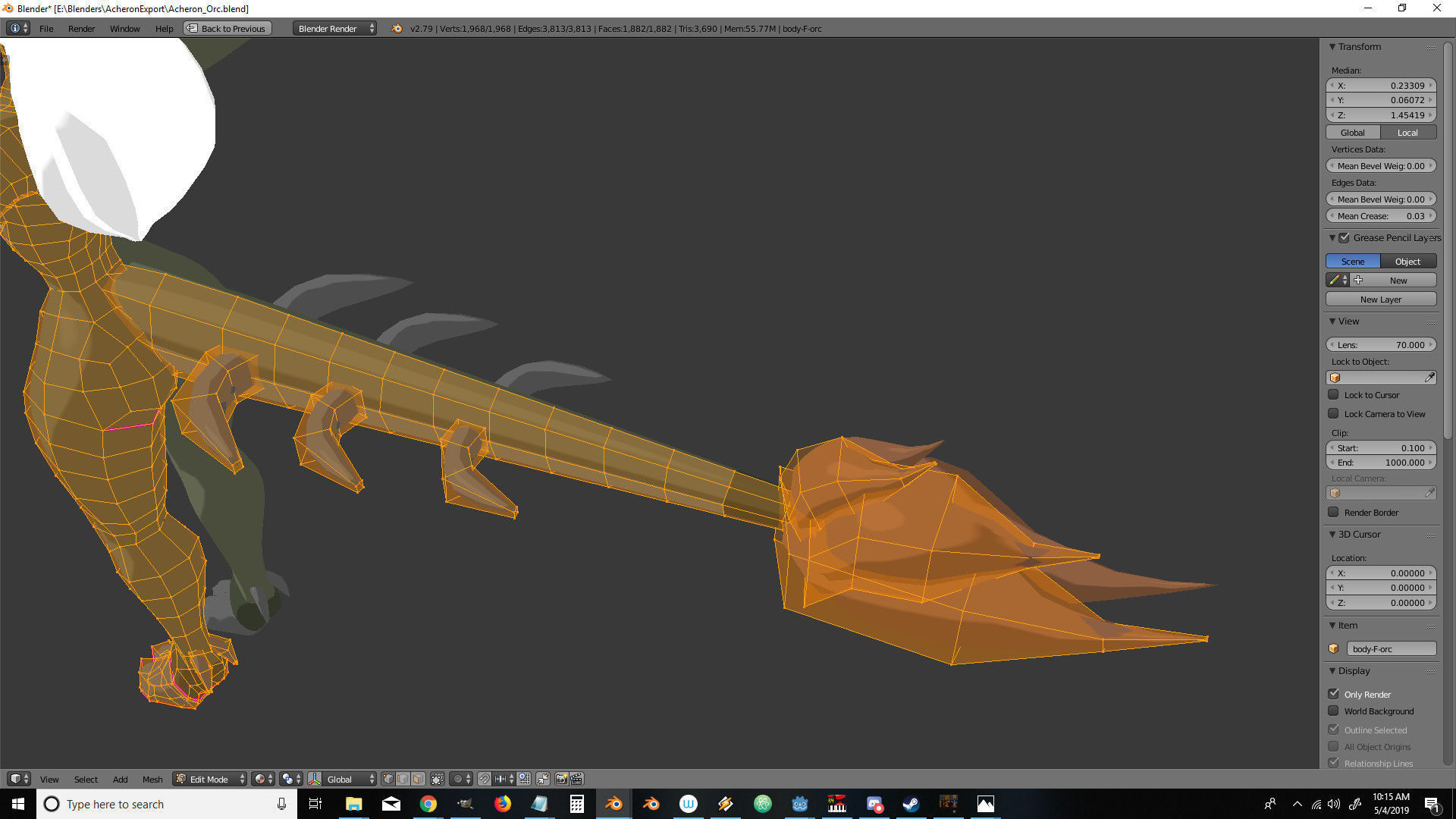Click Back to Previous button
This screenshot has height=819, width=1456.
coord(227,28)
